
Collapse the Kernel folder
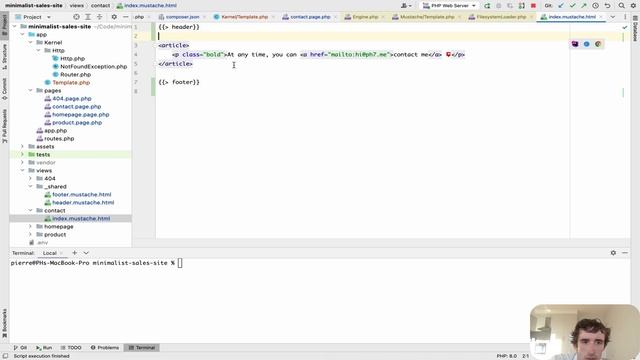tap(31, 42)
